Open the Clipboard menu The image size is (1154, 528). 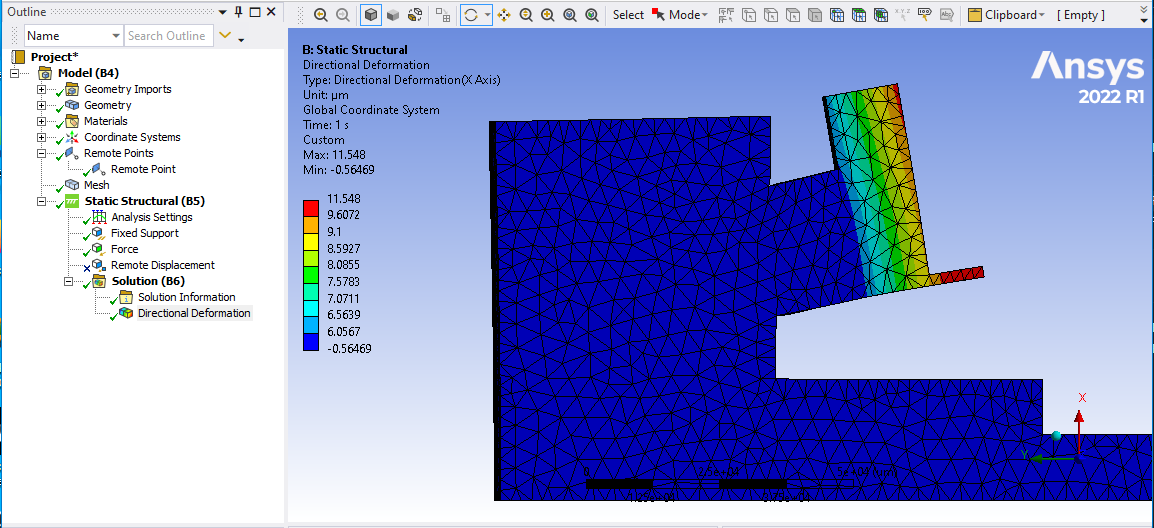pos(1010,15)
